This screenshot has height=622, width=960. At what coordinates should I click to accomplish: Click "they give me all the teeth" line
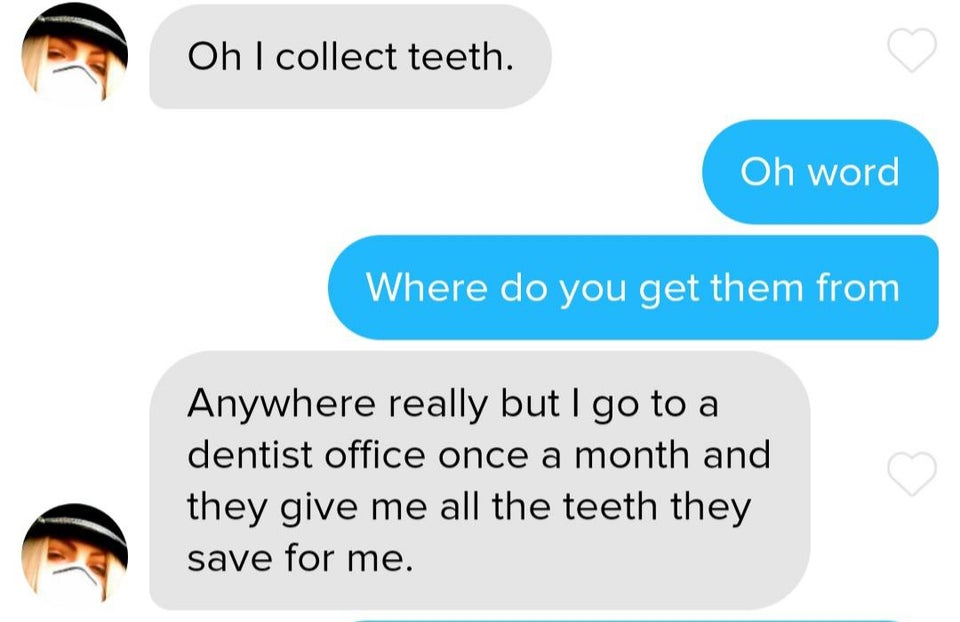coord(421,507)
